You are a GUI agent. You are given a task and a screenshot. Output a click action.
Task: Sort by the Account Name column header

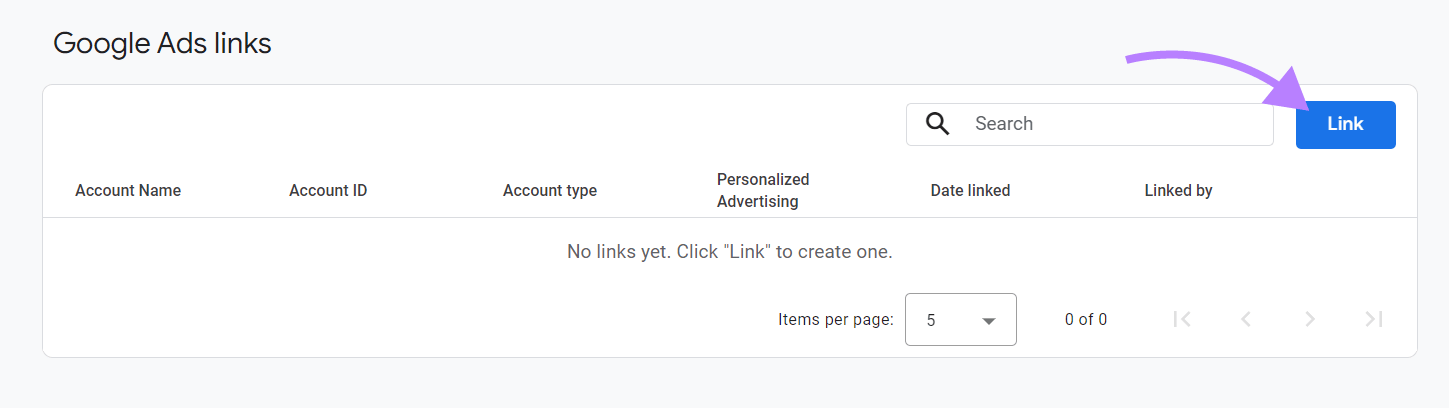(x=128, y=191)
